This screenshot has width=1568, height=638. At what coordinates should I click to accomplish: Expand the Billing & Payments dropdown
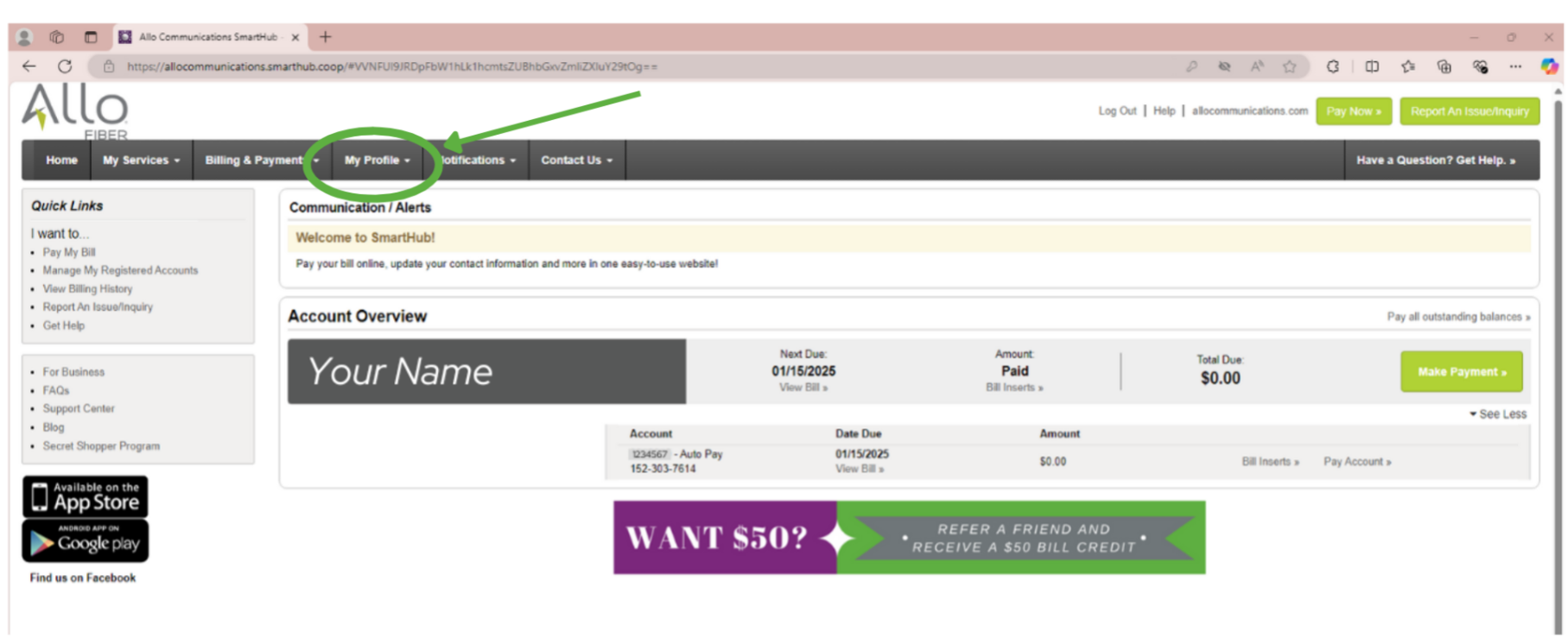pos(262,161)
